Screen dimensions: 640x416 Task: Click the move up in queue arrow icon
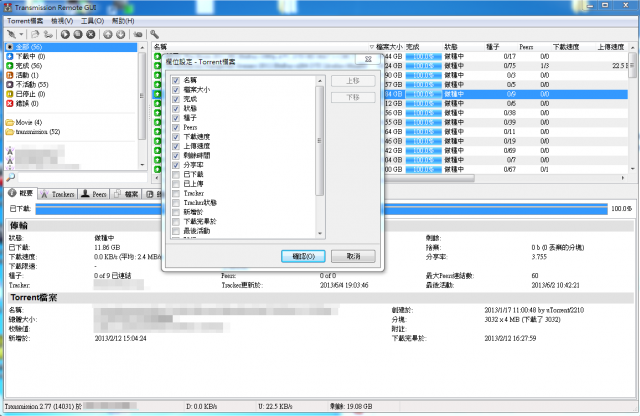[107, 35]
